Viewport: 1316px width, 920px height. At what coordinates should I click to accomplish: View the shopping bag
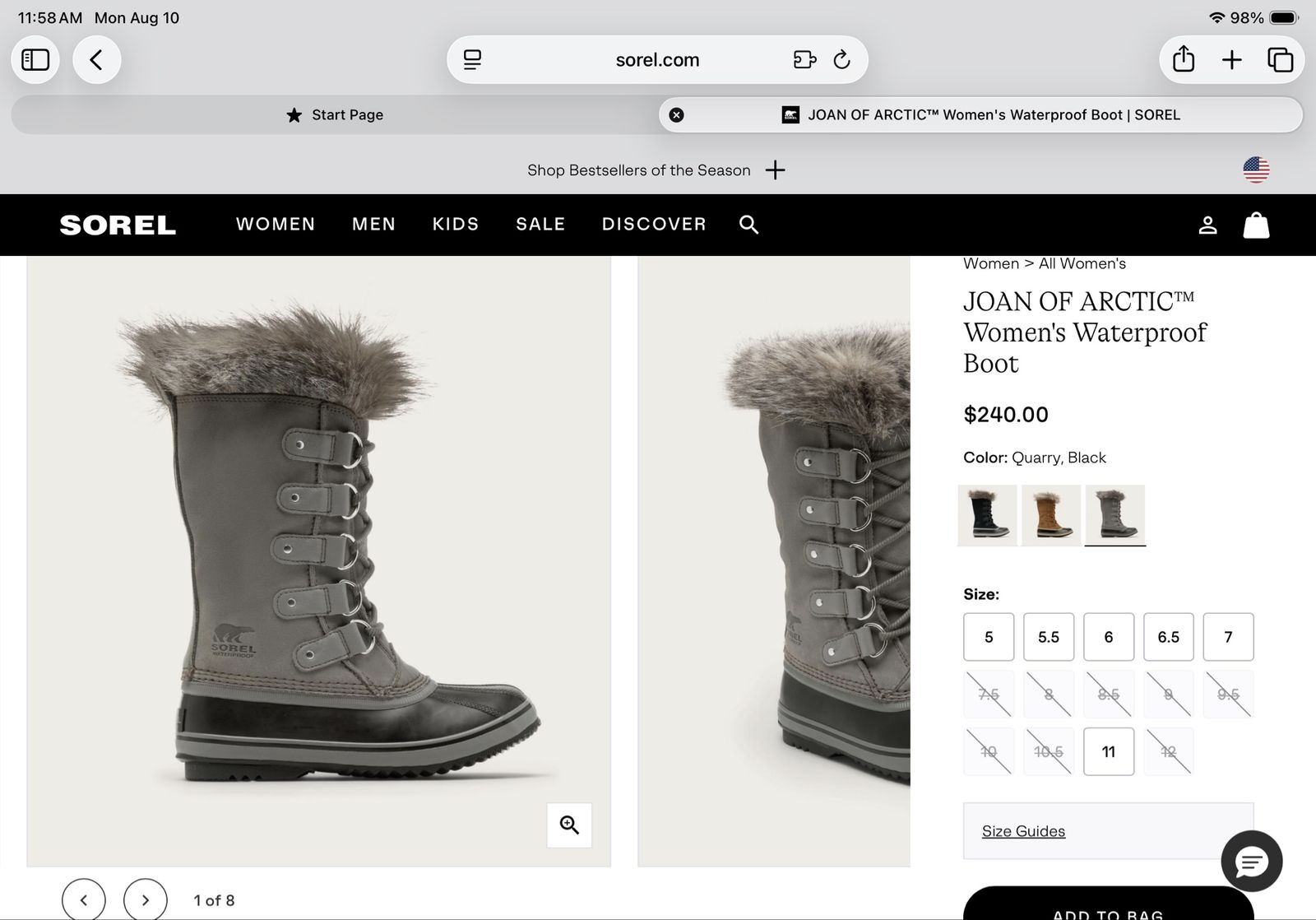1256,225
